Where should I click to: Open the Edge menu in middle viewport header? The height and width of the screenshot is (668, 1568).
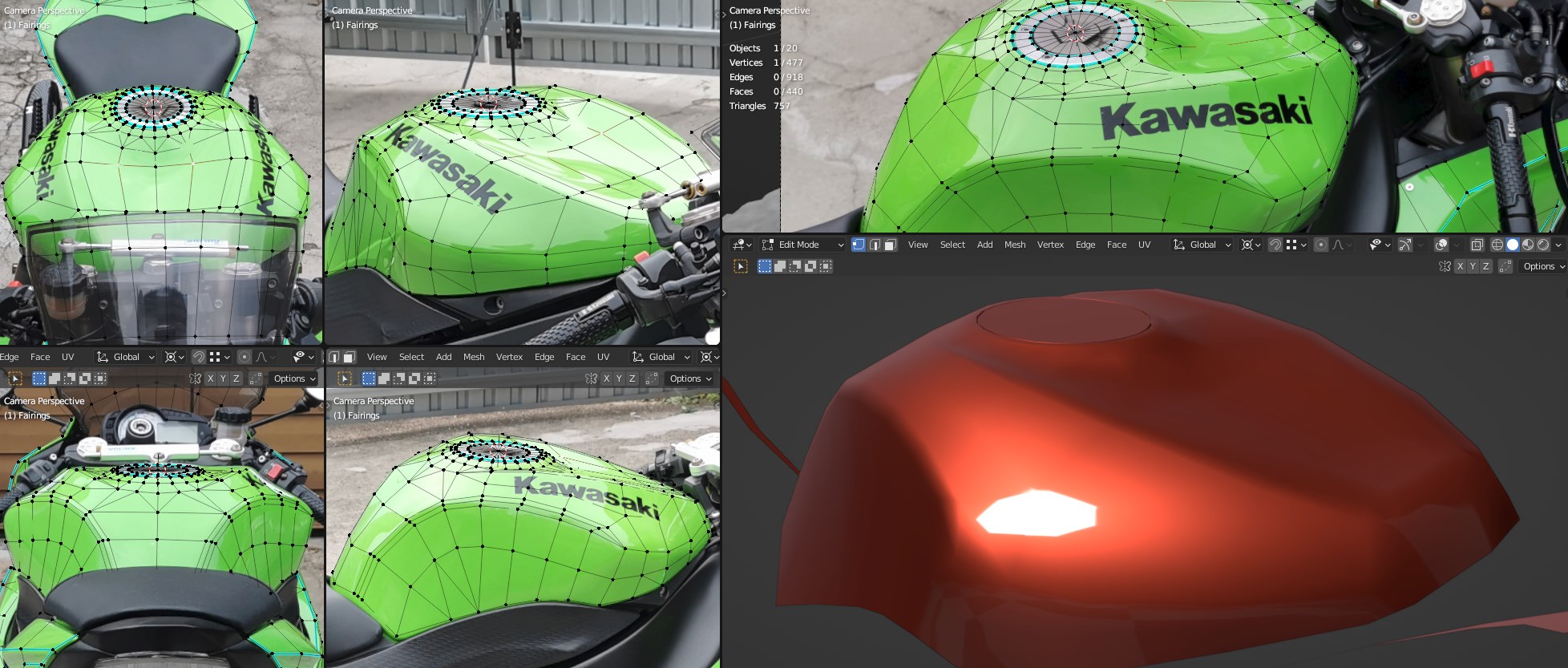(x=544, y=357)
